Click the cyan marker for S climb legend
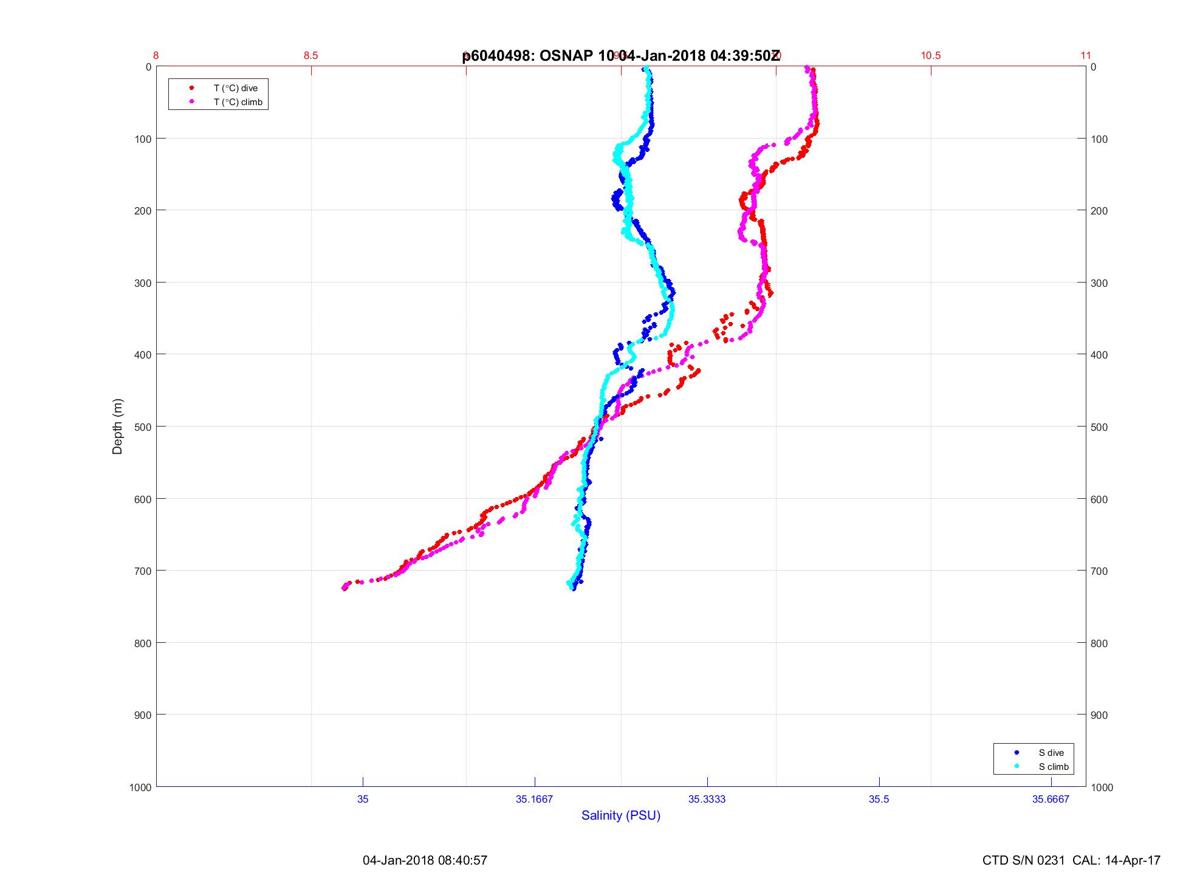Screen dimensions: 1200x885 tap(1016, 766)
